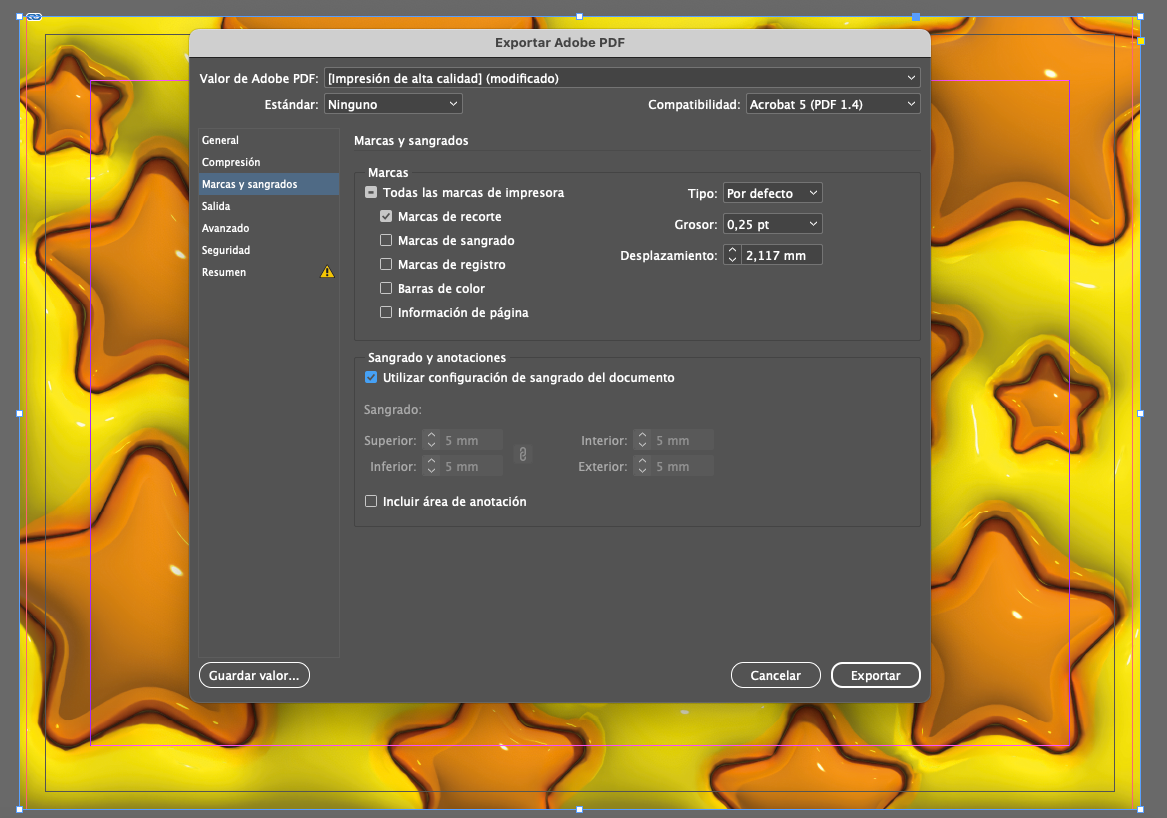Toggle Todas las marcas de impresora checkbox
The image size is (1167, 818).
[371, 192]
